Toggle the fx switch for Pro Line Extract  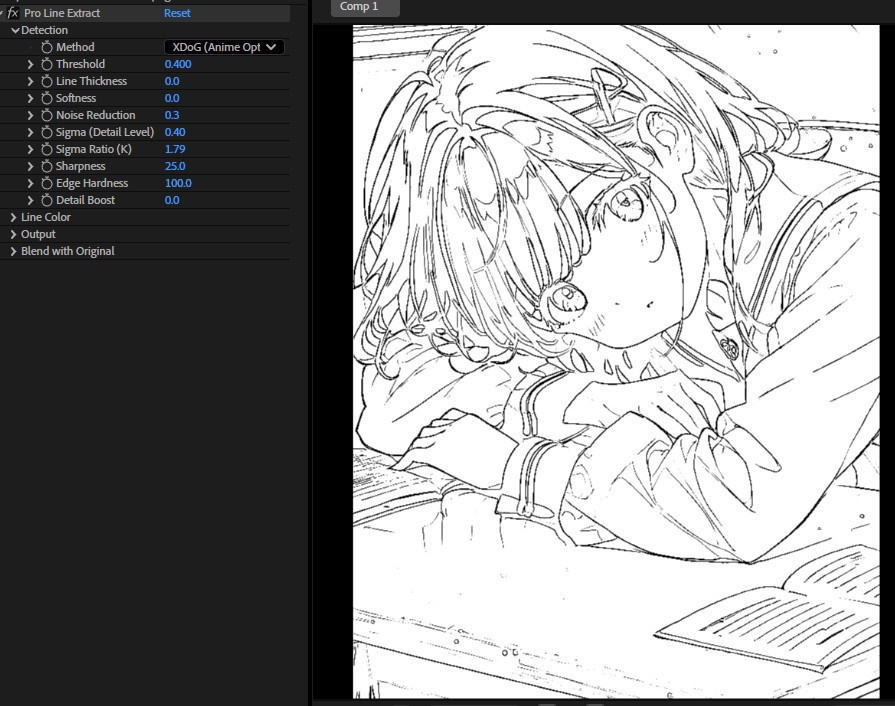[13, 13]
